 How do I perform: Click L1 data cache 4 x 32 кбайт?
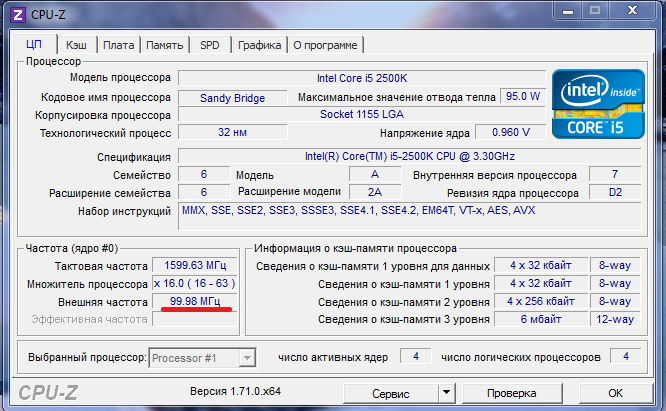(x=541, y=265)
